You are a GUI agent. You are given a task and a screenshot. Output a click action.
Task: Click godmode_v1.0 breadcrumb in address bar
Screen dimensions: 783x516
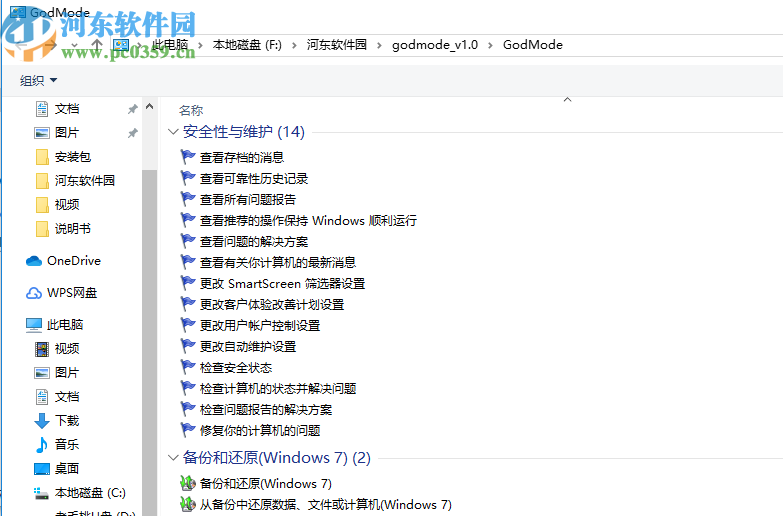(x=435, y=45)
